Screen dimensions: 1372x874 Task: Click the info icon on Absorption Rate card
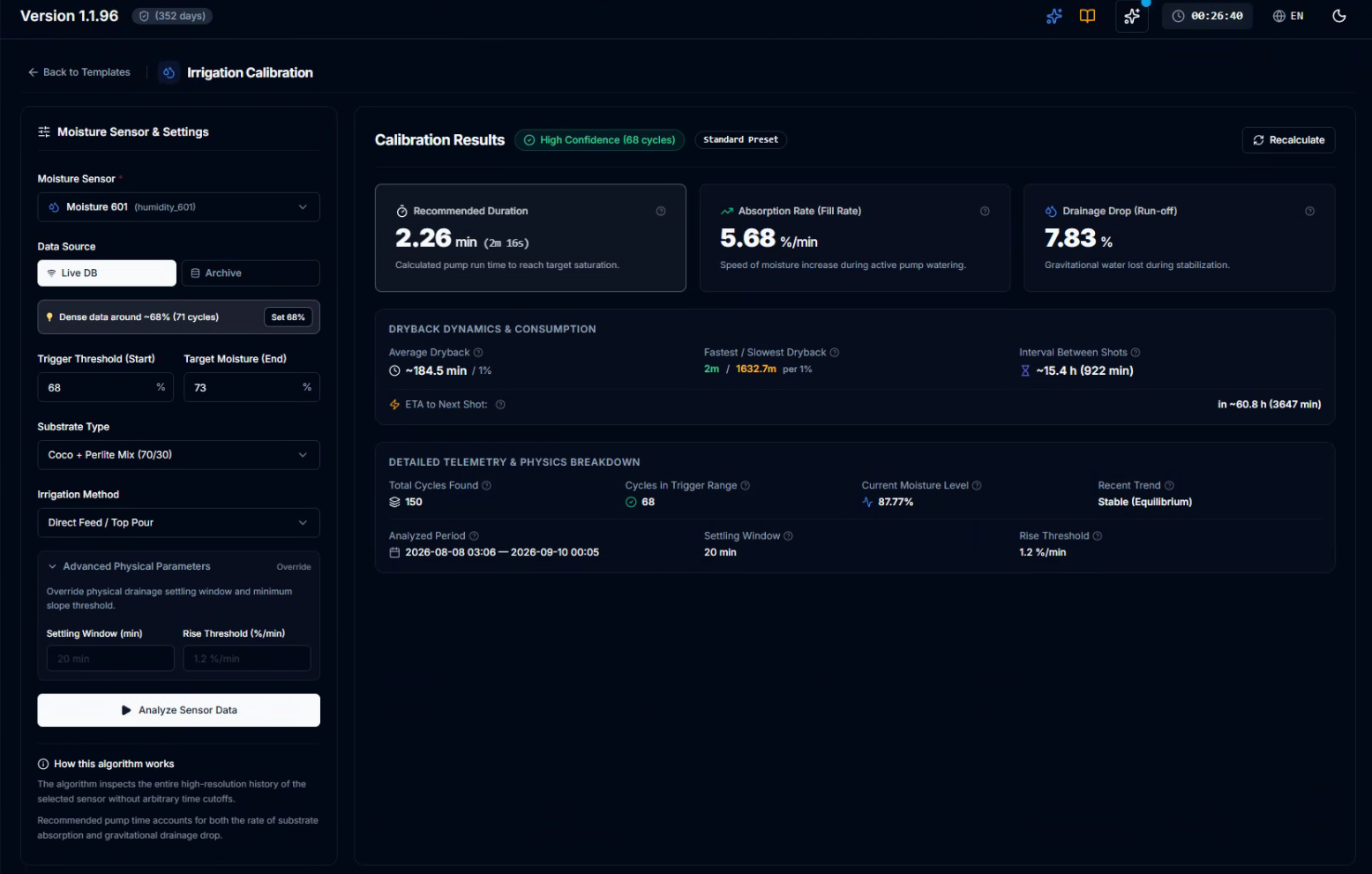(x=985, y=211)
